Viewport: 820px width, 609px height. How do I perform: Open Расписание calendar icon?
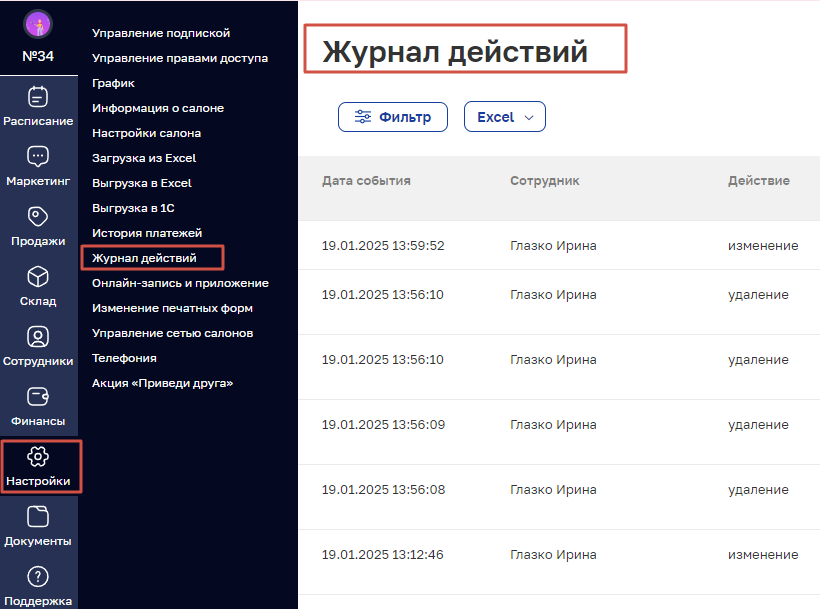[x=38, y=97]
